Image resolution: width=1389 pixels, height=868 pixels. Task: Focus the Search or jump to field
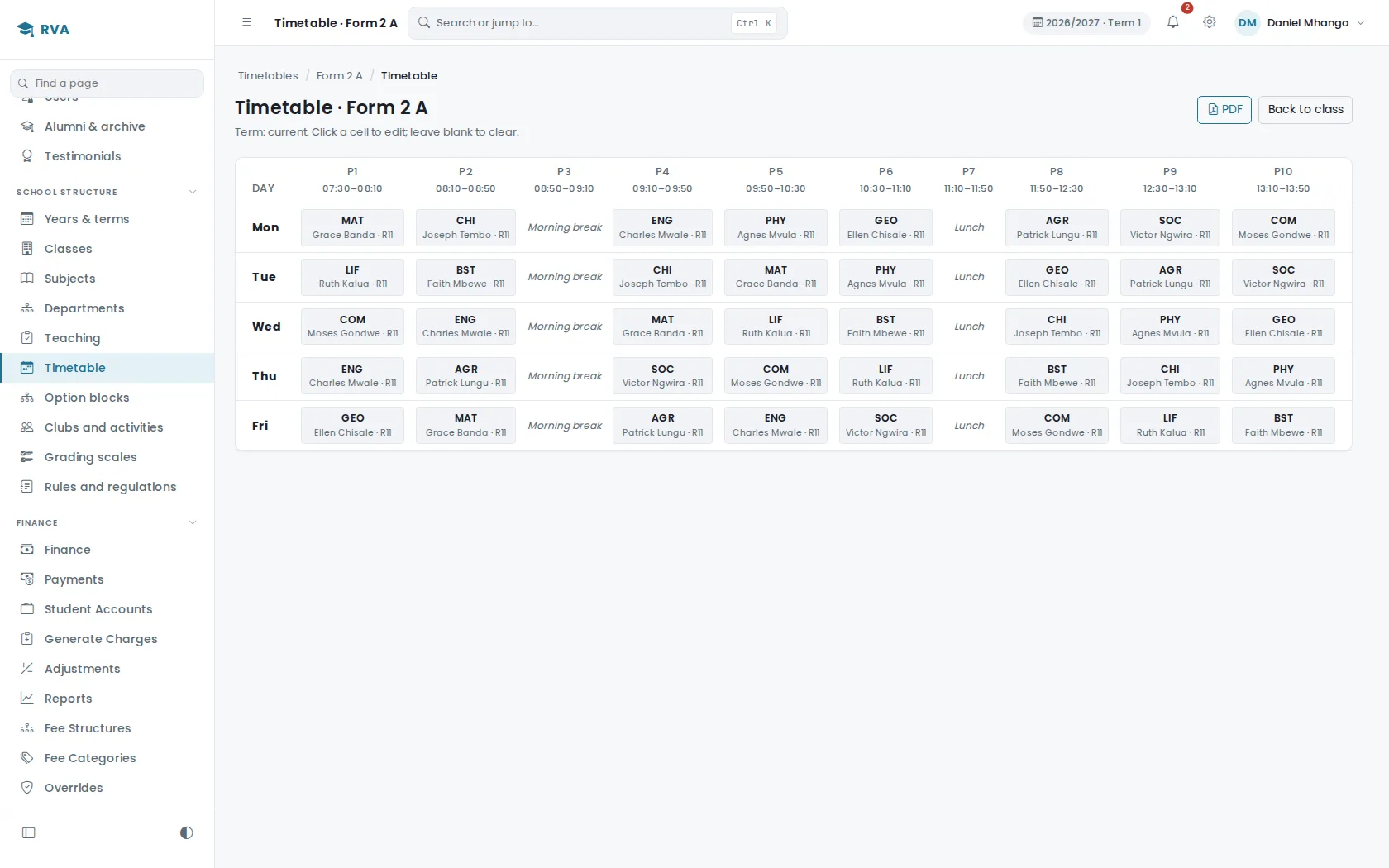coord(598,23)
